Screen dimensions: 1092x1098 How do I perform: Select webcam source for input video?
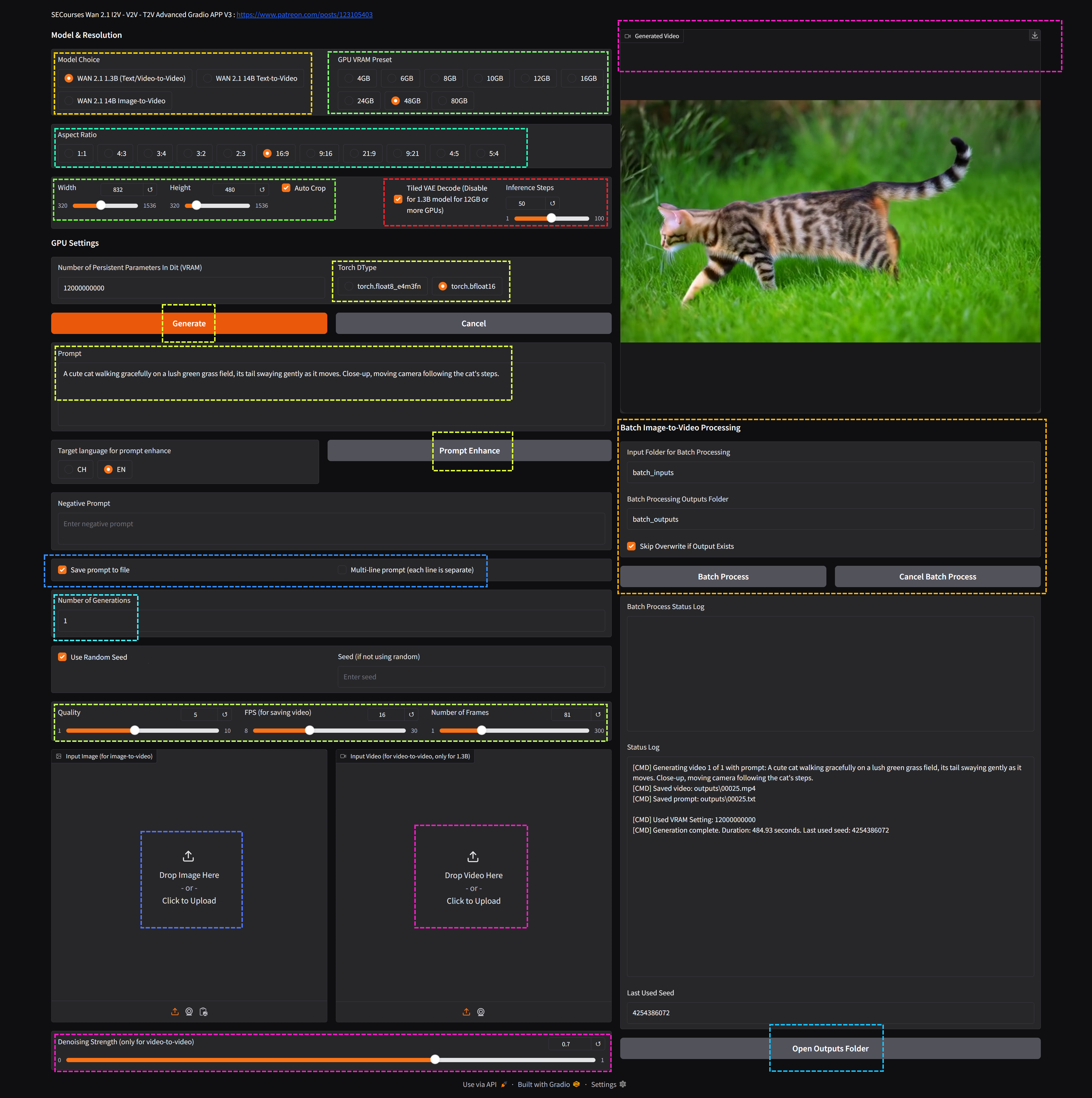pos(481,1012)
